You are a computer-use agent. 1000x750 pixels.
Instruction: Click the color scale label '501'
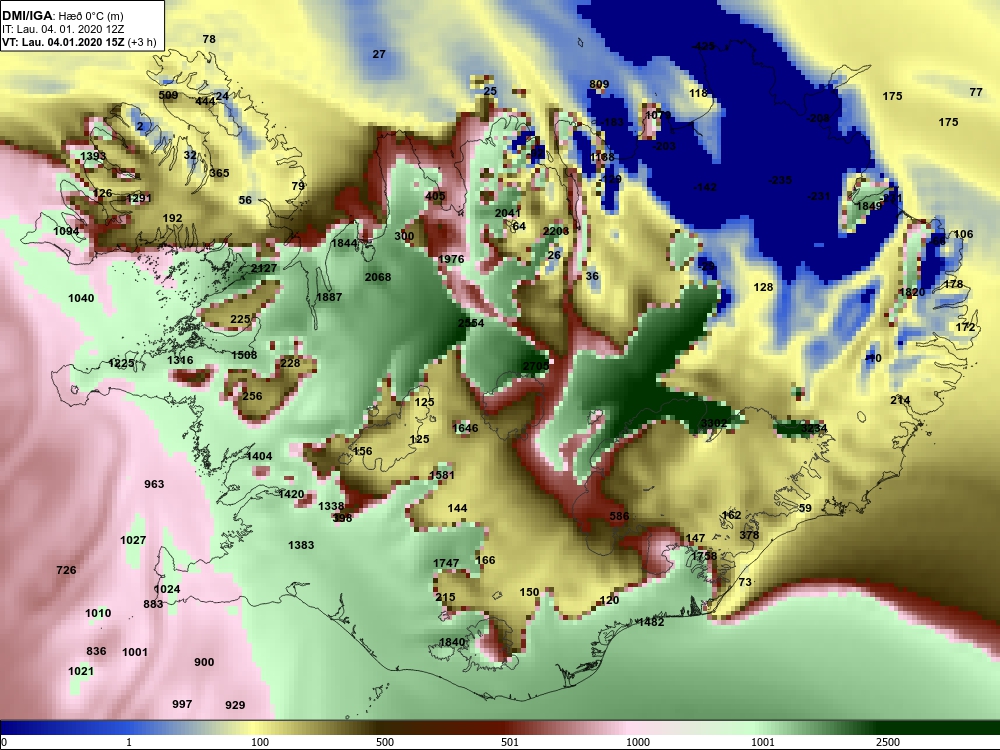pyautogui.click(x=510, y=742)
